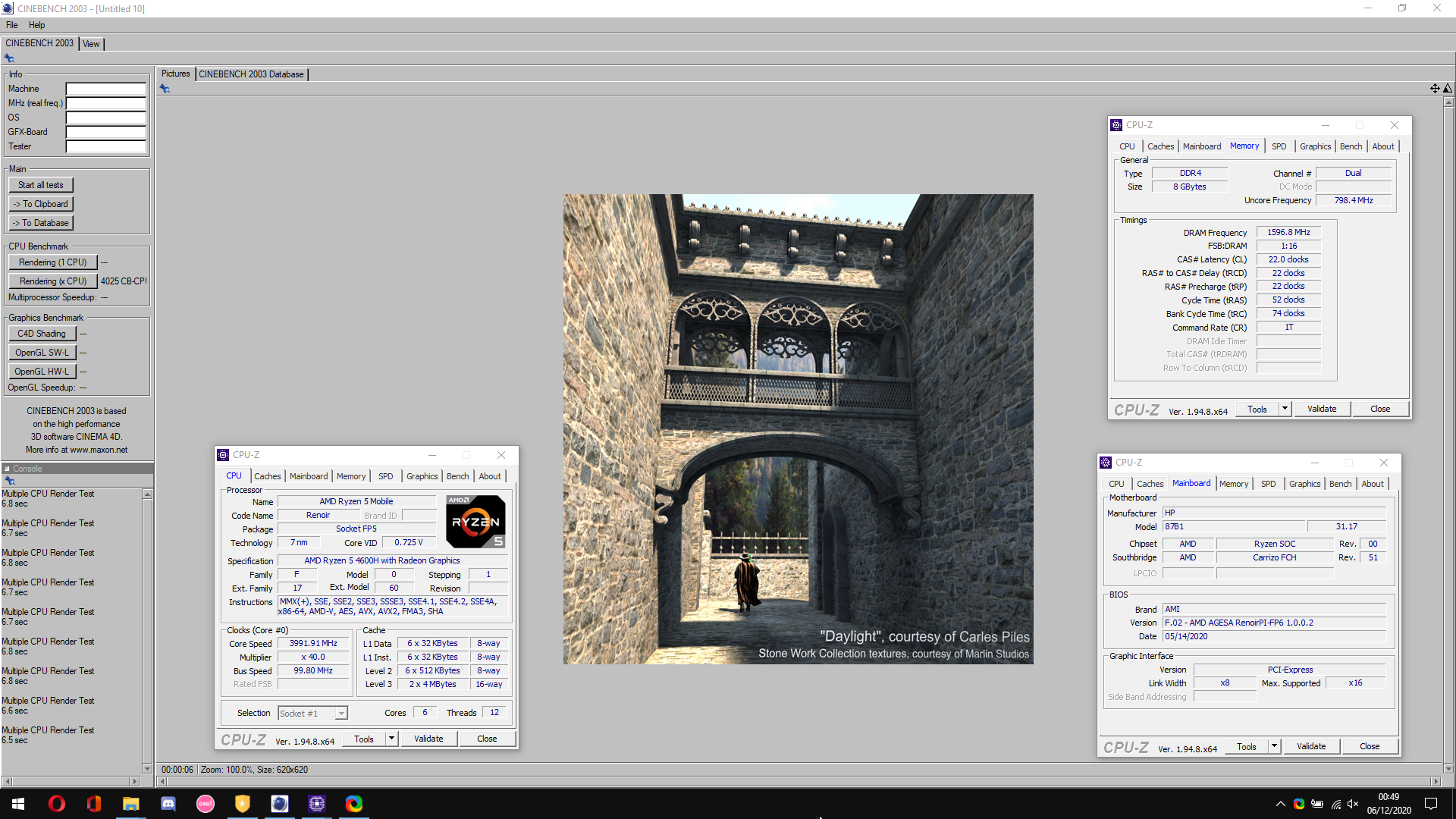
Task: Open the Action Center notifications icon
Action: click(x=1431, y=804)
